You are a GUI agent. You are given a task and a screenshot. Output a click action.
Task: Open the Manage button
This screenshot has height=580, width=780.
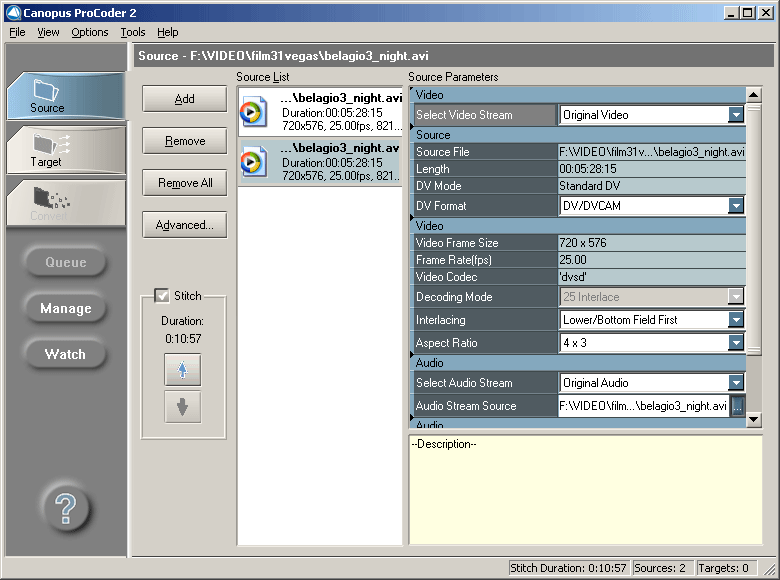[66, 308]
